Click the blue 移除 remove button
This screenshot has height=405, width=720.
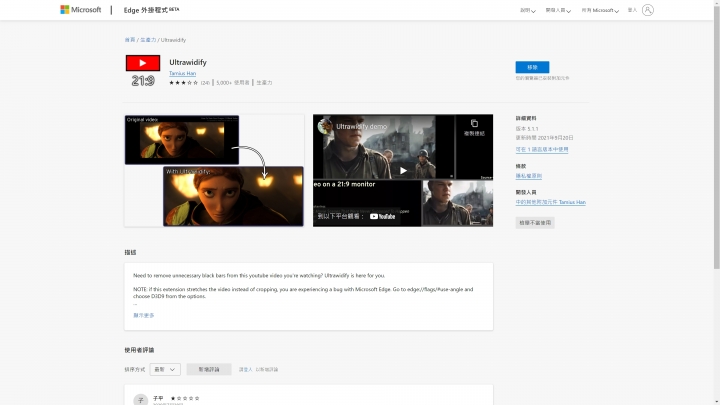532,67
